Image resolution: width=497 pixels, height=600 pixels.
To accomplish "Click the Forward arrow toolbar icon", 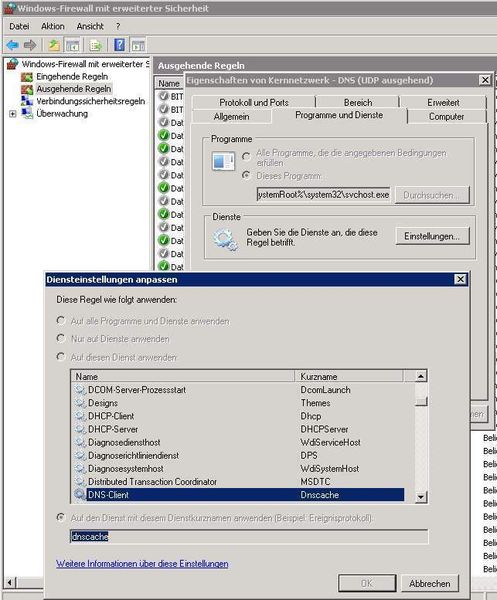I will (x=30, y=45).
